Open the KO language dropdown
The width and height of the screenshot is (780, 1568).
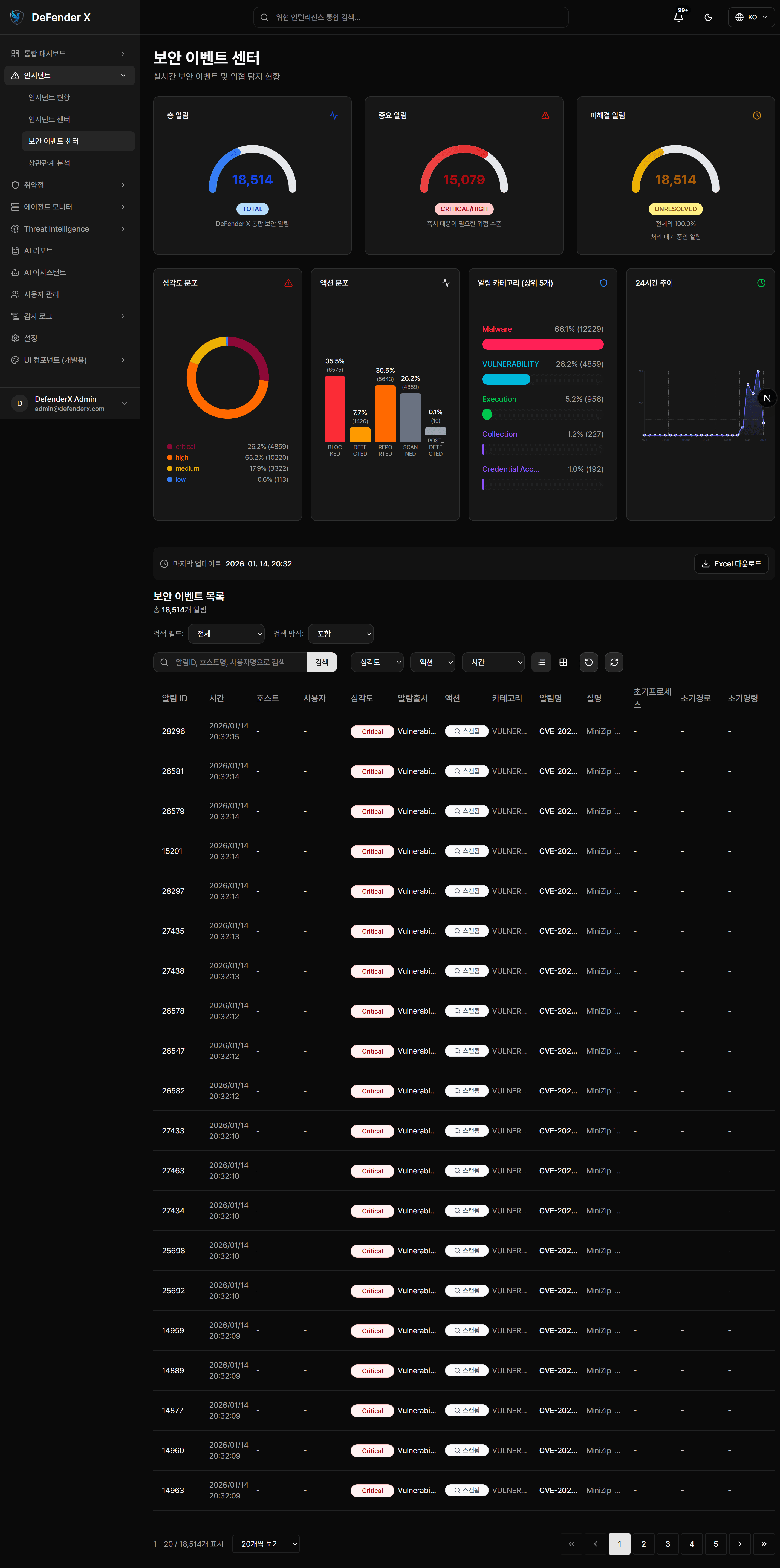point(751,17)
